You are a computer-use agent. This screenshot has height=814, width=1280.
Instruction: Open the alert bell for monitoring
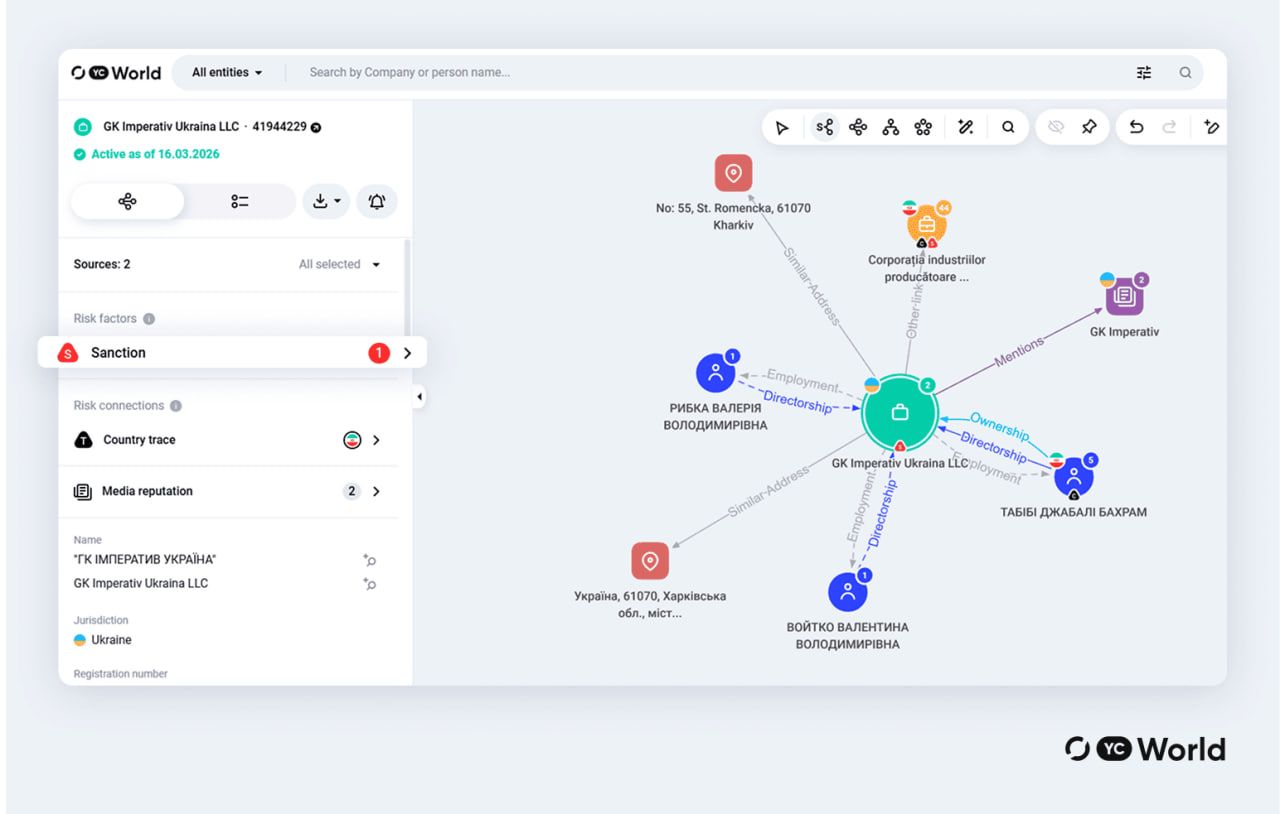(377, 201)
